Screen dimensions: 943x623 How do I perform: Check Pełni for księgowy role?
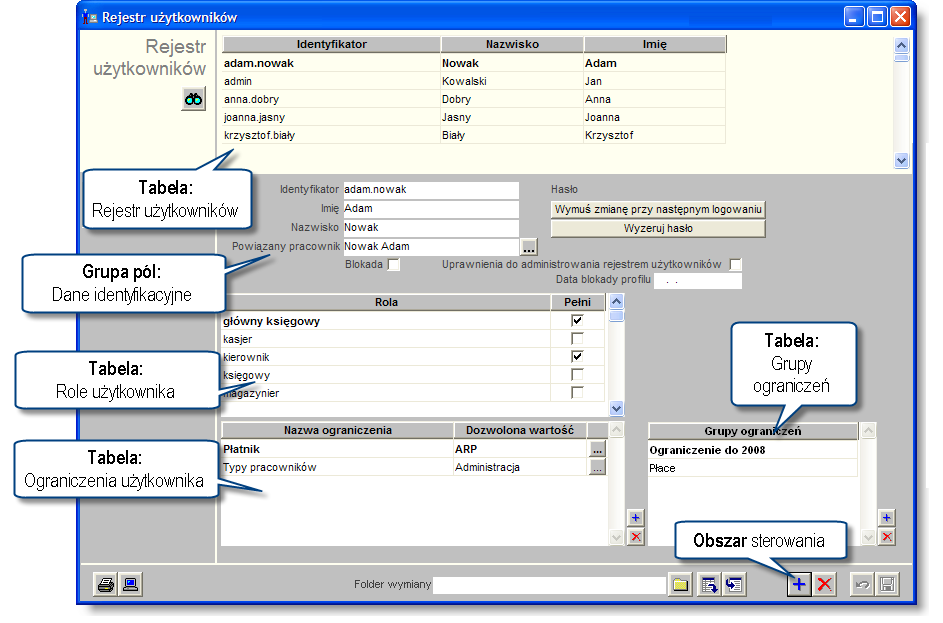click(577, 375)
